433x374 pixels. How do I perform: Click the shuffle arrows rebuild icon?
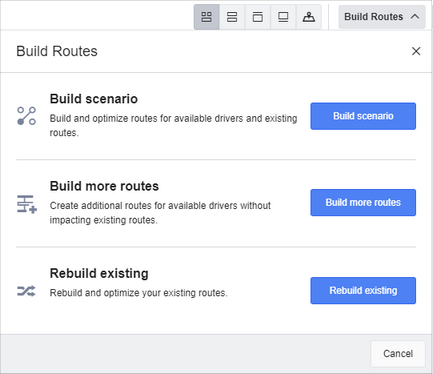point(26,291)
